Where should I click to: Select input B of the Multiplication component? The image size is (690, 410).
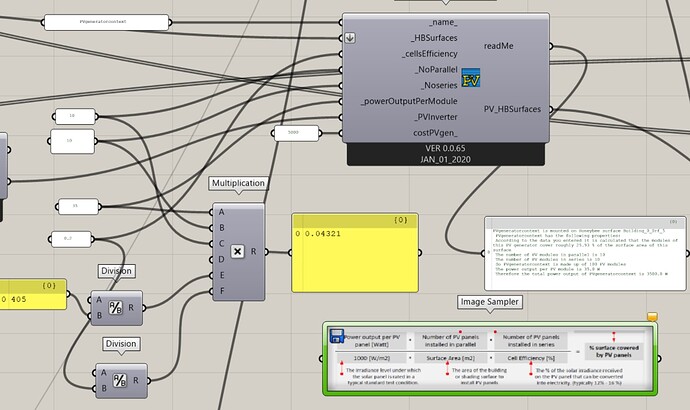coord(222,228)
